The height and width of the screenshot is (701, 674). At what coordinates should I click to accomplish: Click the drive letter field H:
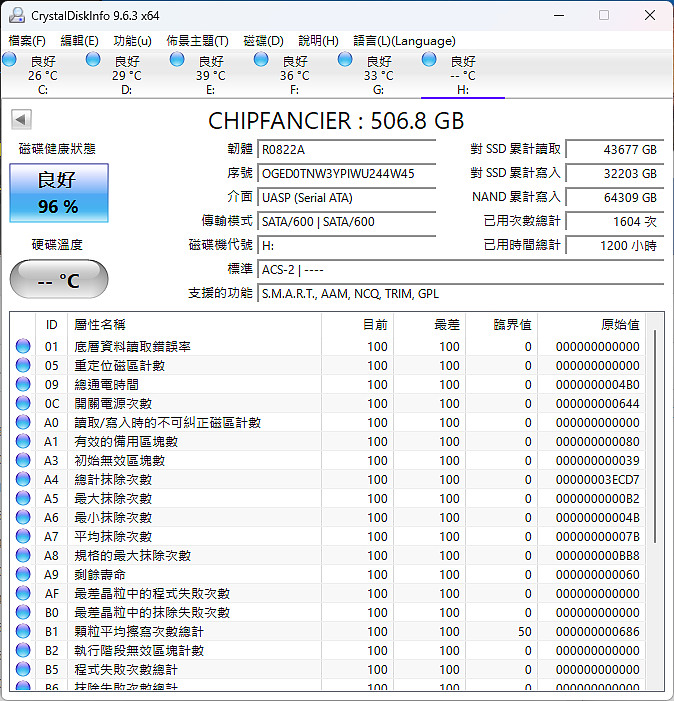(346, 245)
